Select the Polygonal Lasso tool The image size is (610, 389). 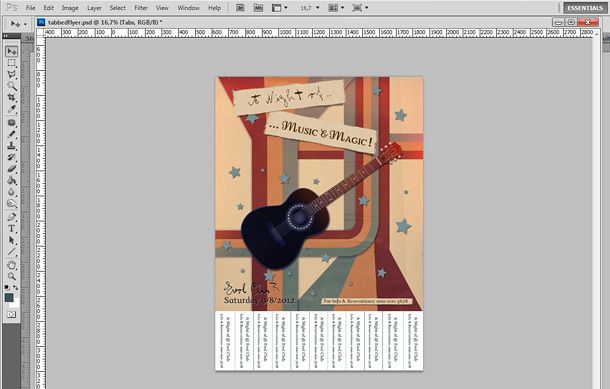[12, 75]
